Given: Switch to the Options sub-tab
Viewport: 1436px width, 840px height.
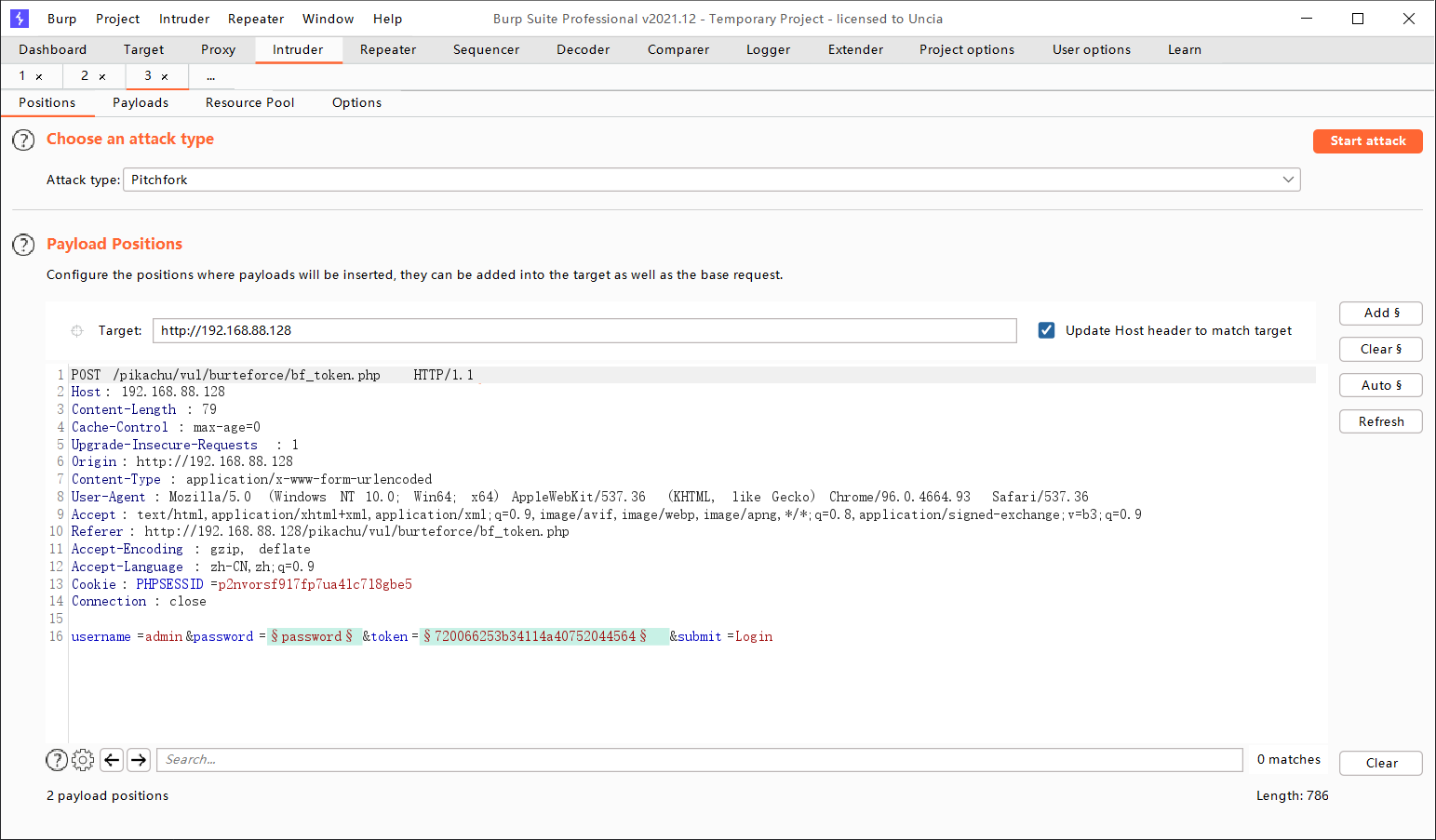Looking at the screenshot, I should tap(357, 102).
